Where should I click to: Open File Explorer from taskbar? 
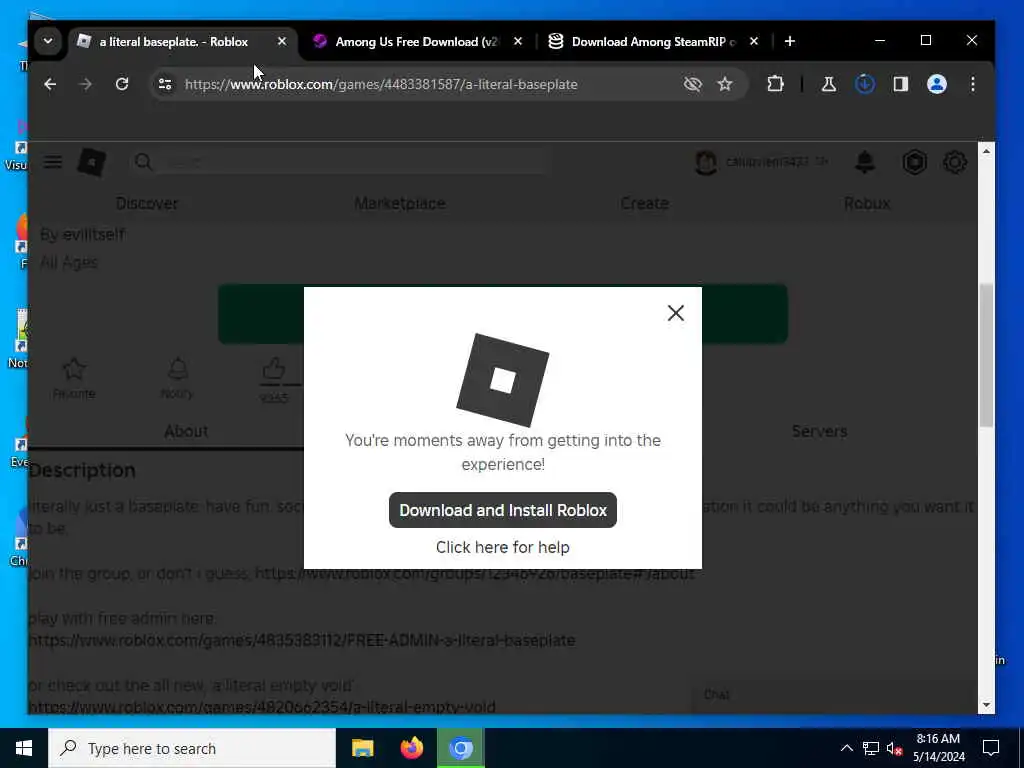362,748
